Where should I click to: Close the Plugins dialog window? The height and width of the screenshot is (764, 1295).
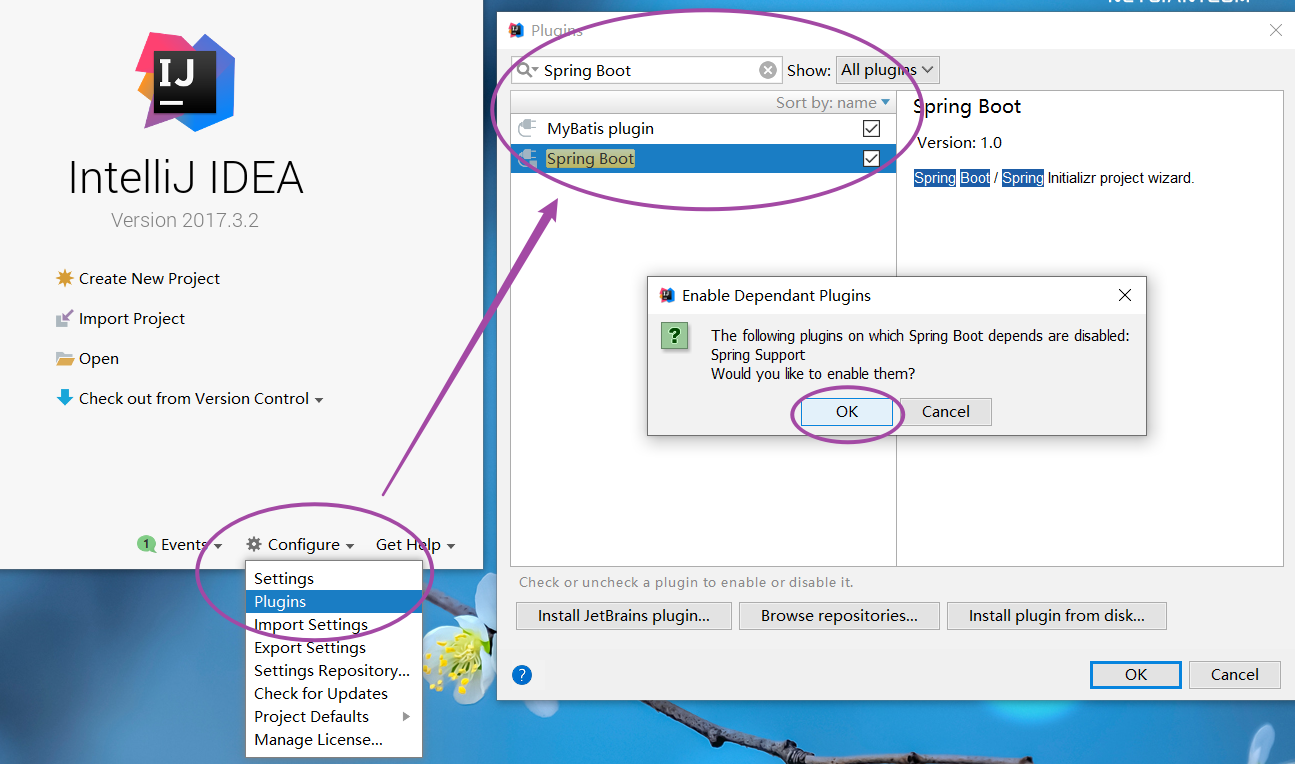click(x=1276, y=30)
